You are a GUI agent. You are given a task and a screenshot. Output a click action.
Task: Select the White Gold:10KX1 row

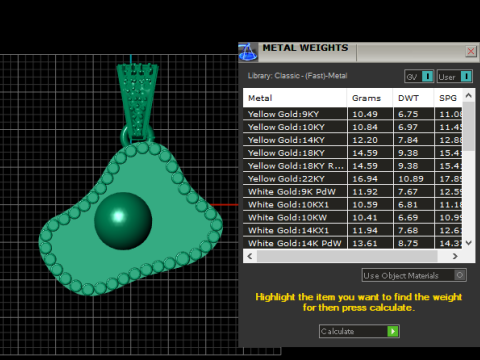tap(353, 204)
